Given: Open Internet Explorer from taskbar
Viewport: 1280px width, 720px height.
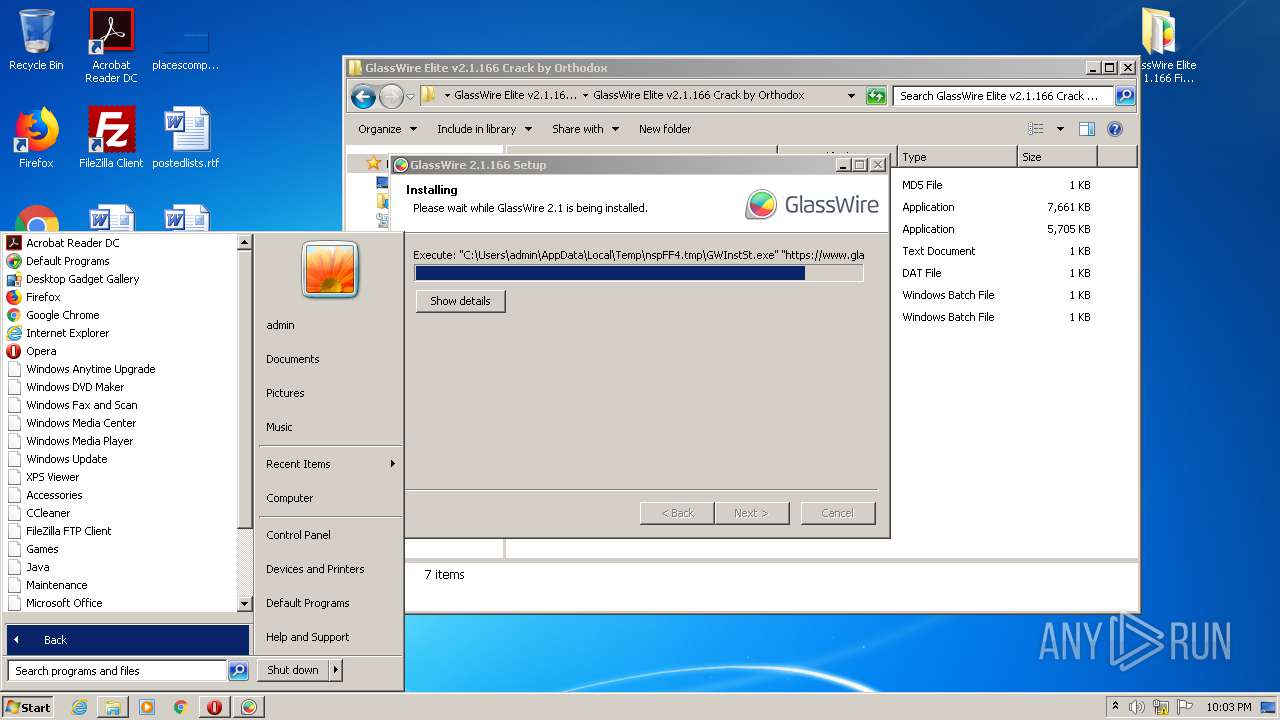Looking at the screenshot, I should tap(79, 707).
